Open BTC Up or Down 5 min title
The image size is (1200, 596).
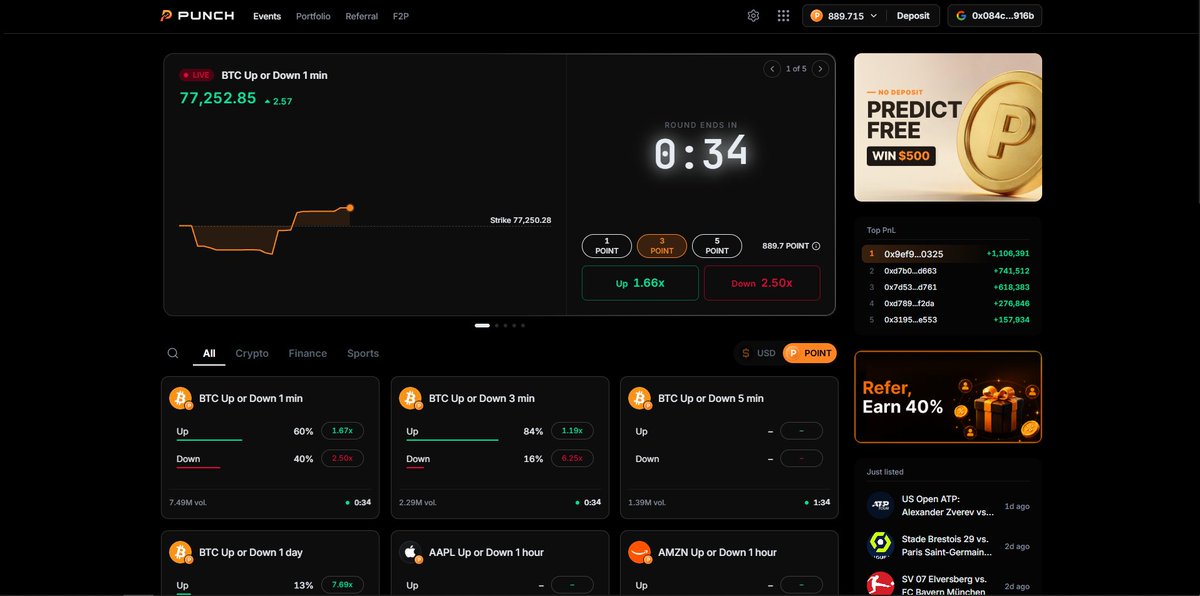click(x=711, y=398)
